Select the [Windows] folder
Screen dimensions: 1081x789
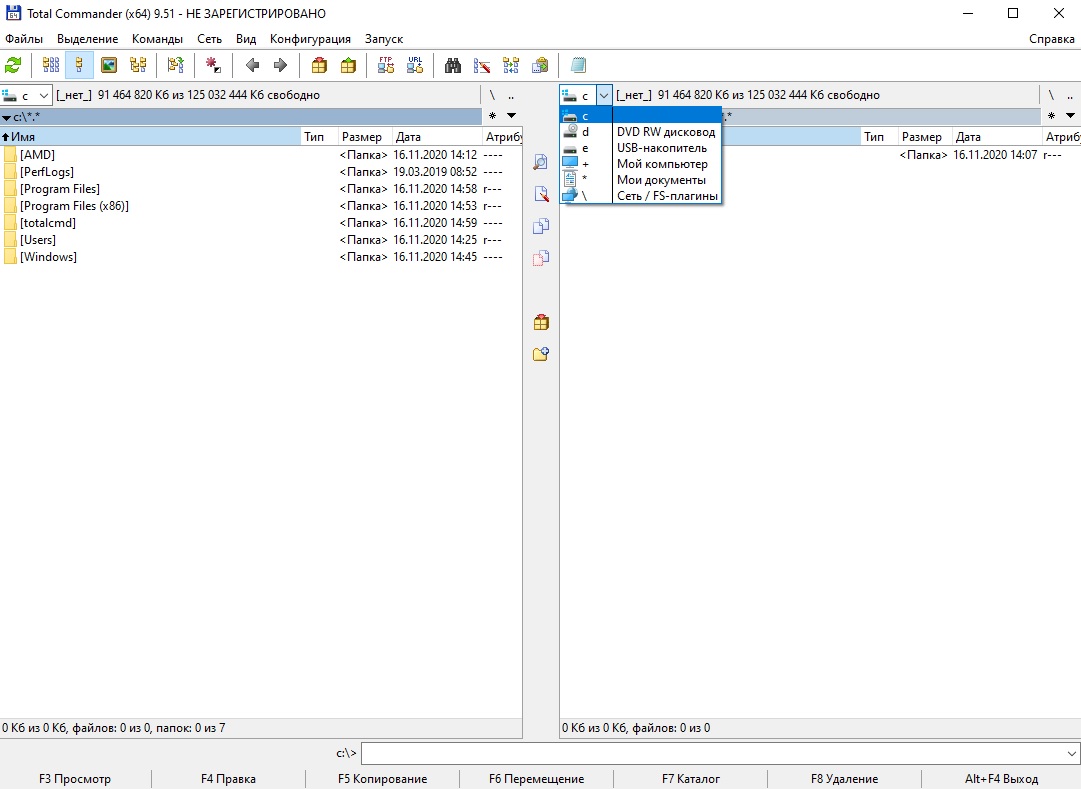(x=48, y=257)
